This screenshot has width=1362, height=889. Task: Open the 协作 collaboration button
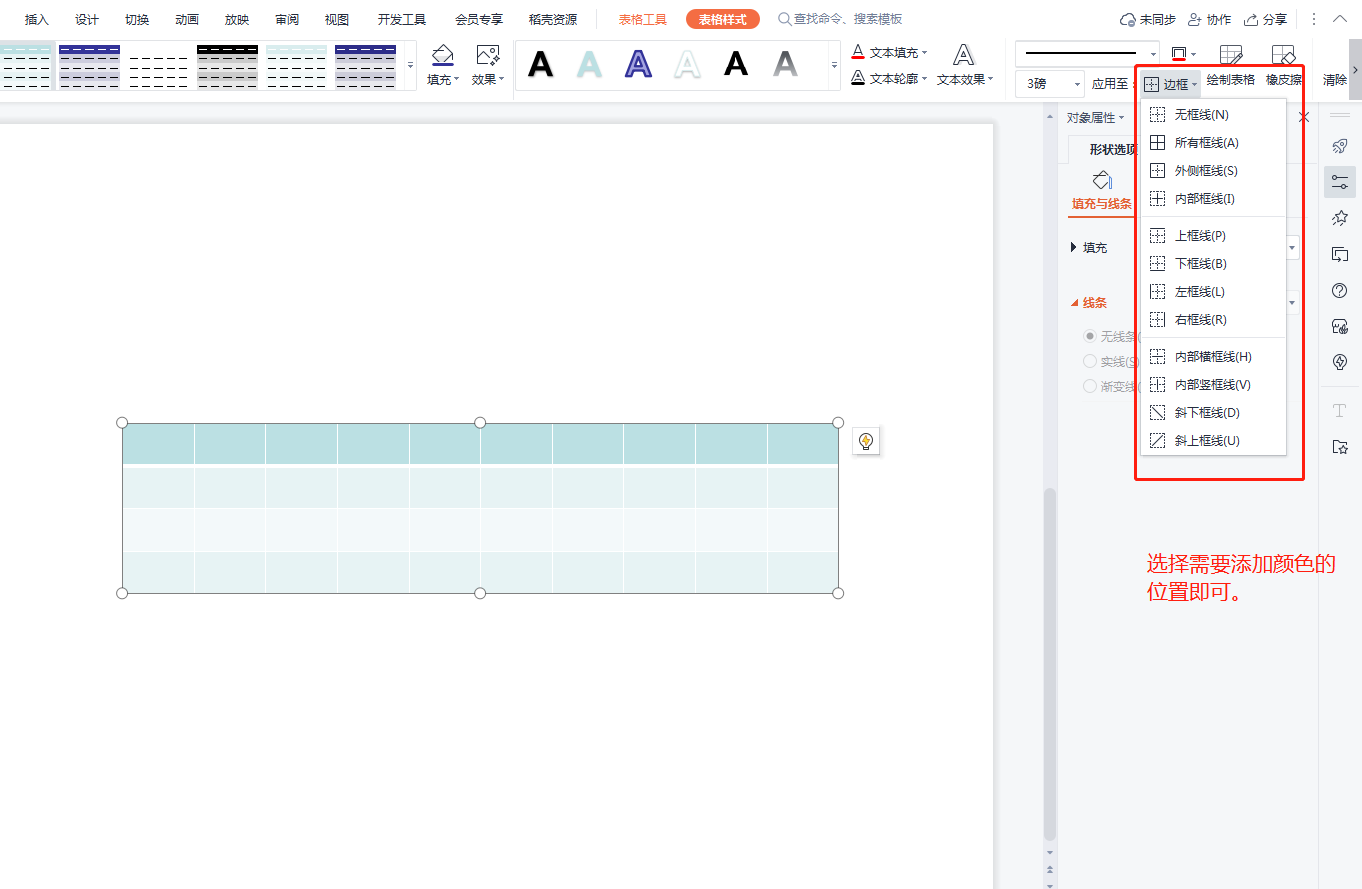(x=1209, y=19)
